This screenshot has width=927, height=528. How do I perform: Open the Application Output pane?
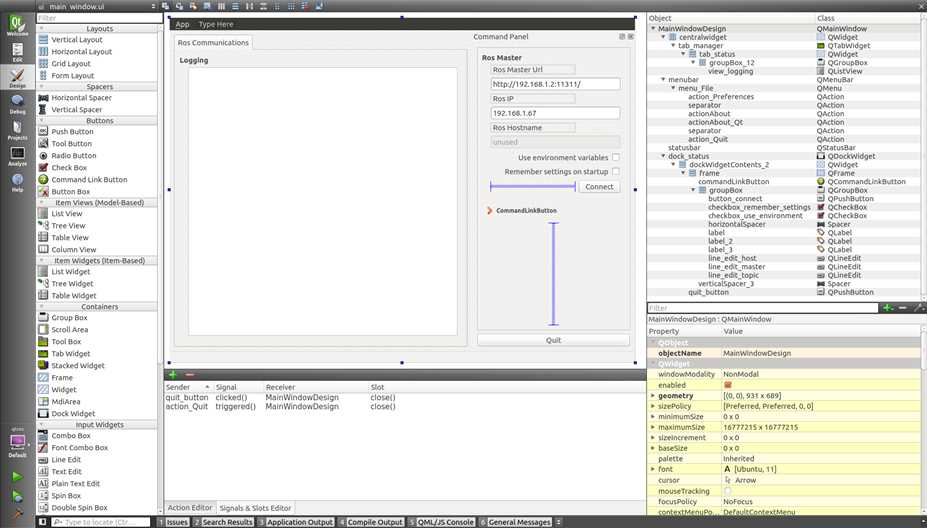click(296, 522)
